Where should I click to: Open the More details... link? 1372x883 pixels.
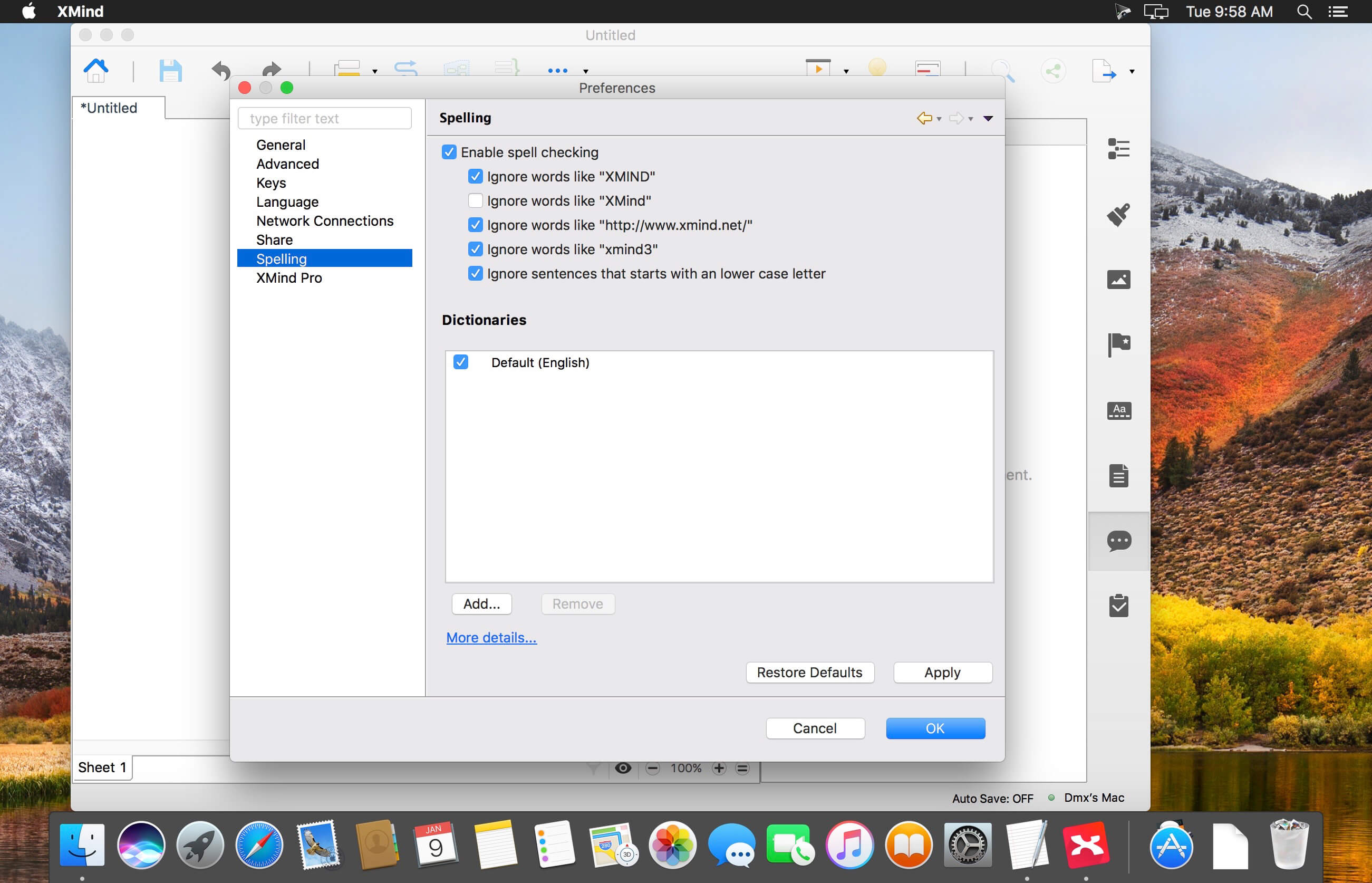[491, 638]
